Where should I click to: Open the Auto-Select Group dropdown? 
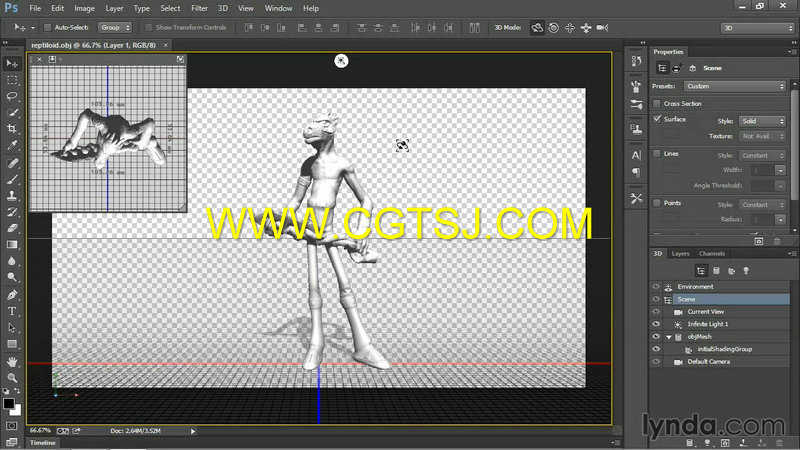click(115, 28)
